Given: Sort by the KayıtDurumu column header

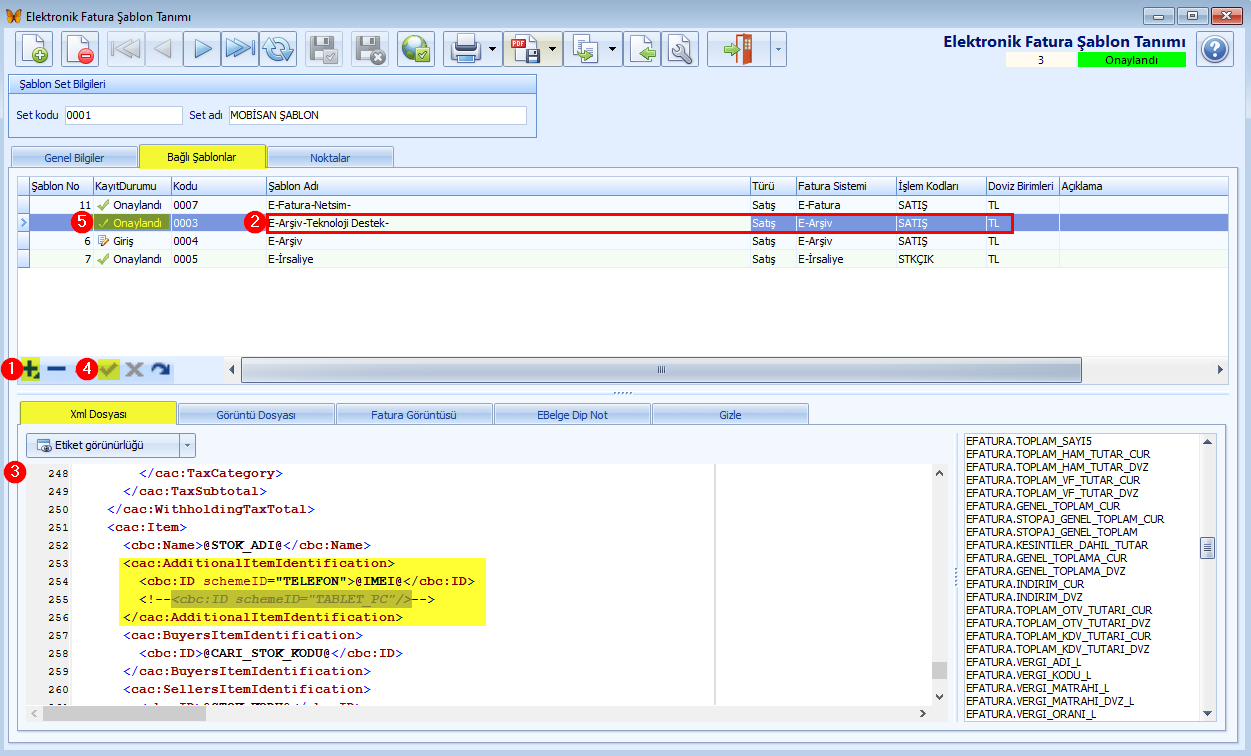Looking at the screenshot, I should (131, 186).
